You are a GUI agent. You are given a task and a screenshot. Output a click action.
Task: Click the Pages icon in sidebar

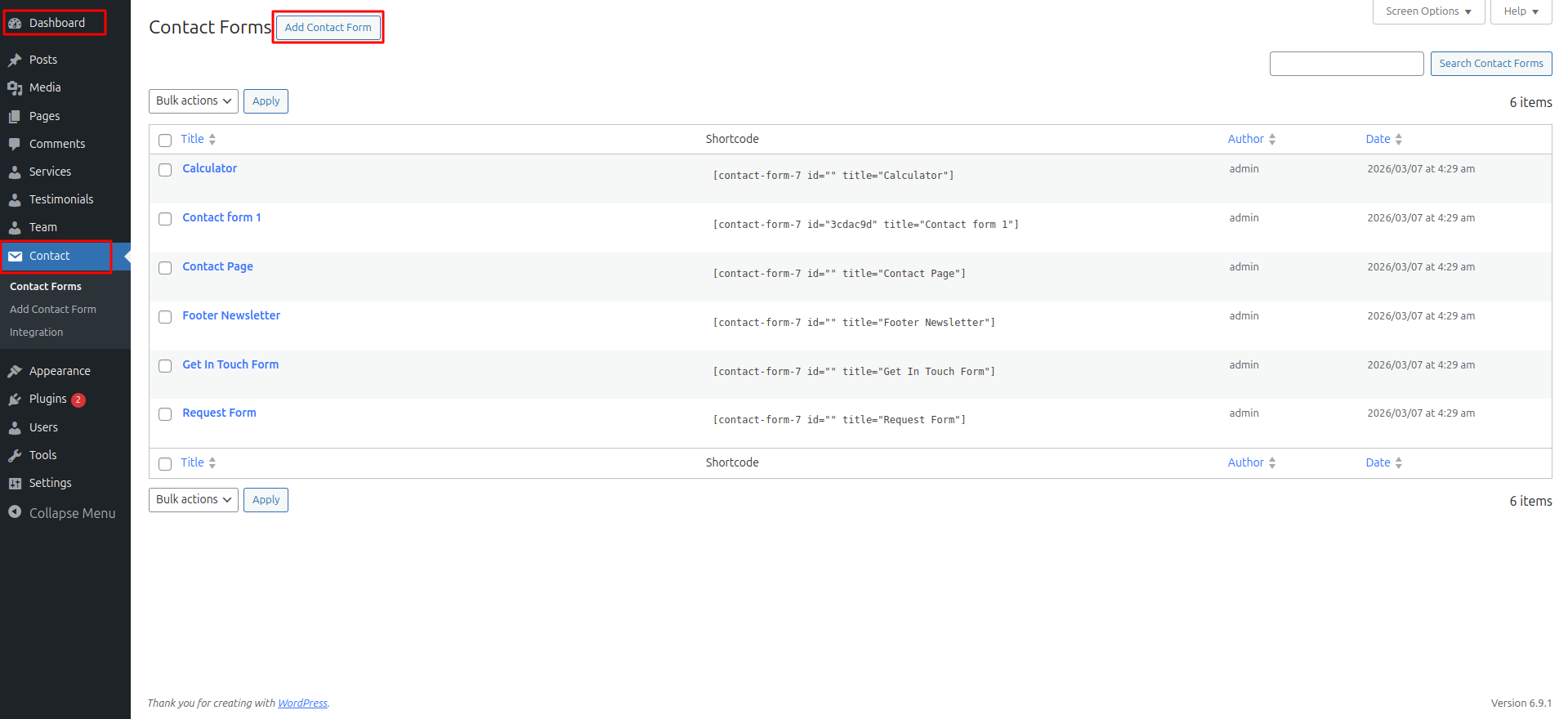point(15,116)
